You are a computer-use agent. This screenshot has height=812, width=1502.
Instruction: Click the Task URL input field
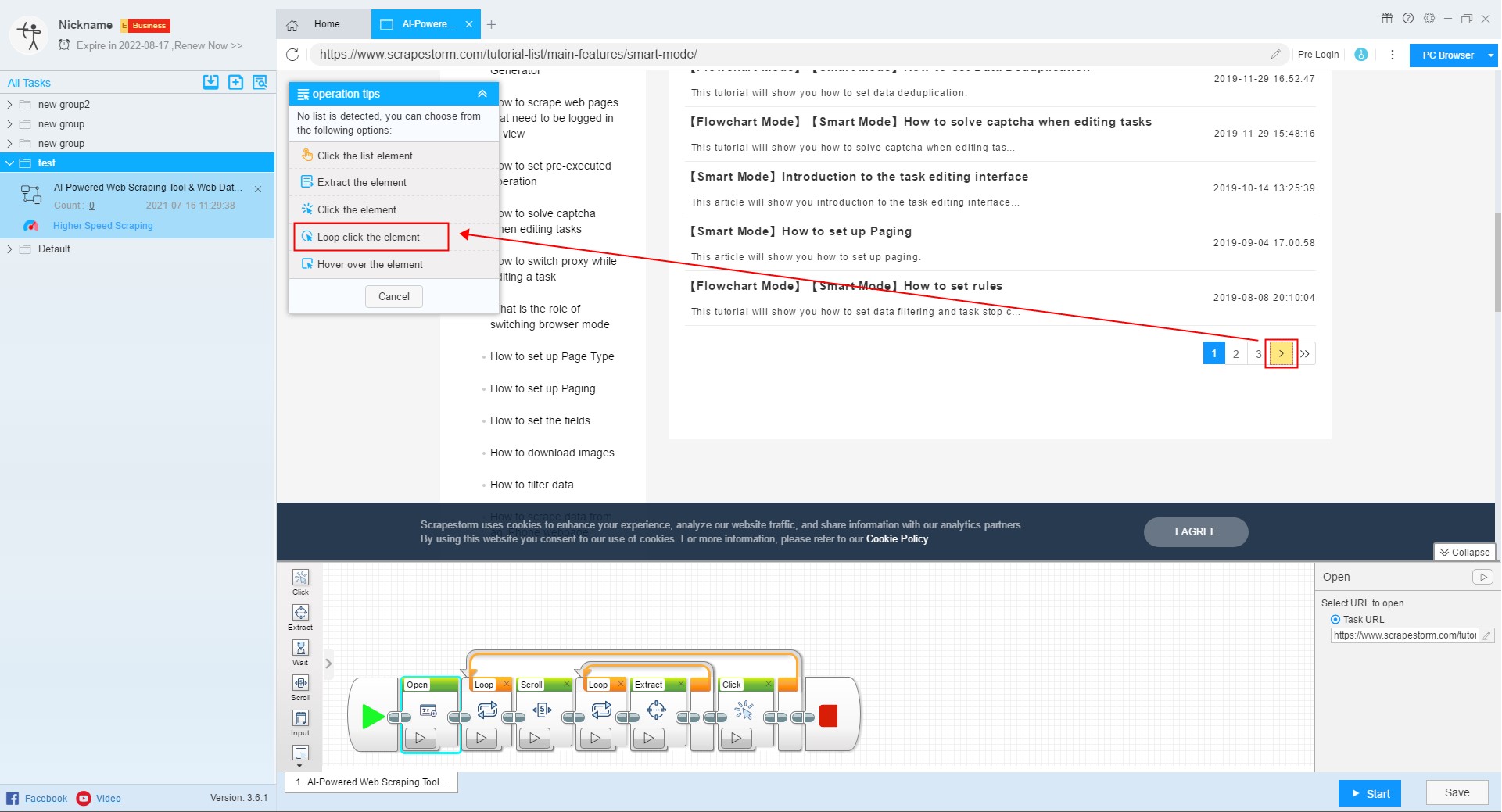tap(1405, 635)
